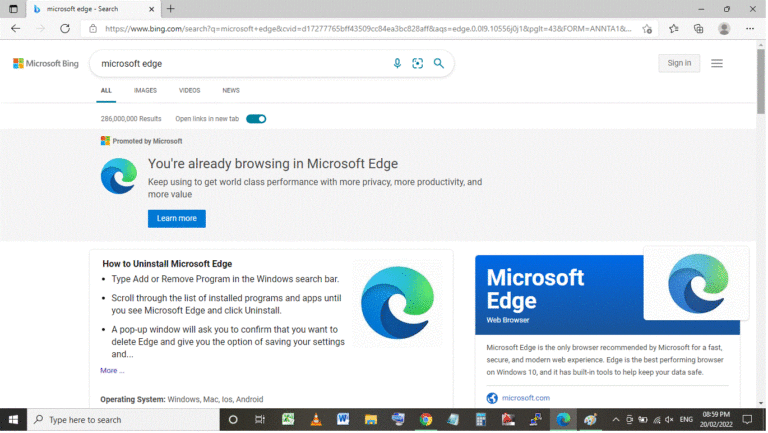Open the More ... link in snippet
Screen dimensions: 768x433
point(112,371)
